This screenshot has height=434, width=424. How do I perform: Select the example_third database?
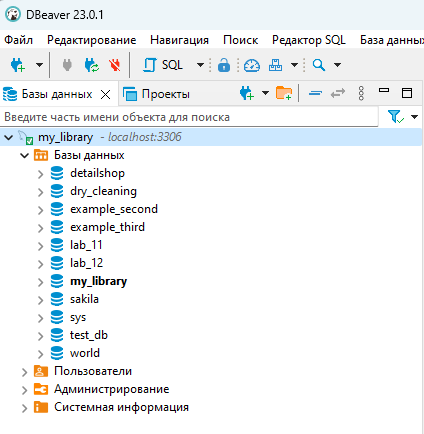(107, 227)
